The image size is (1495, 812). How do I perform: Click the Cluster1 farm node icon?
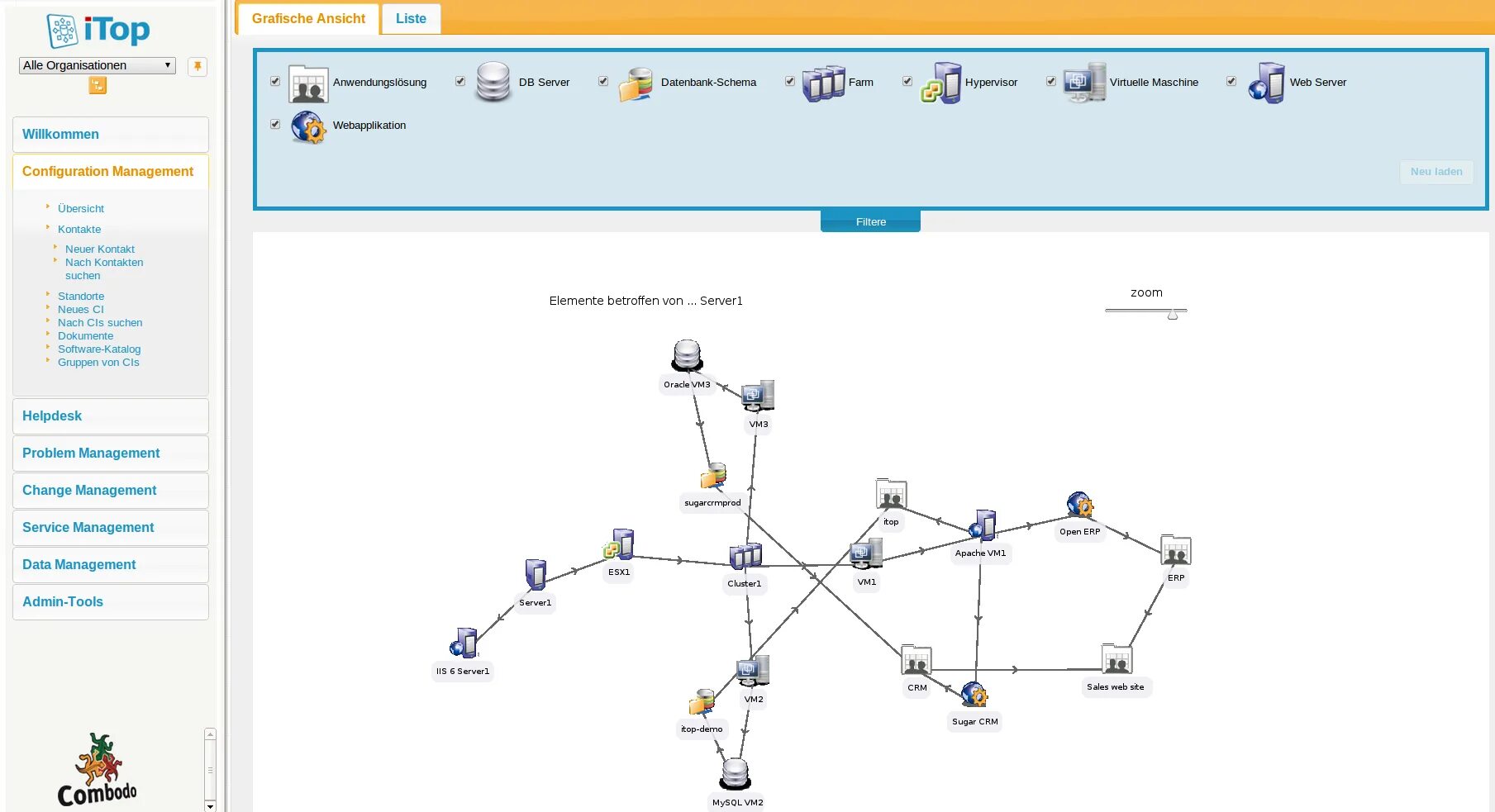click(x=745, y=556)
